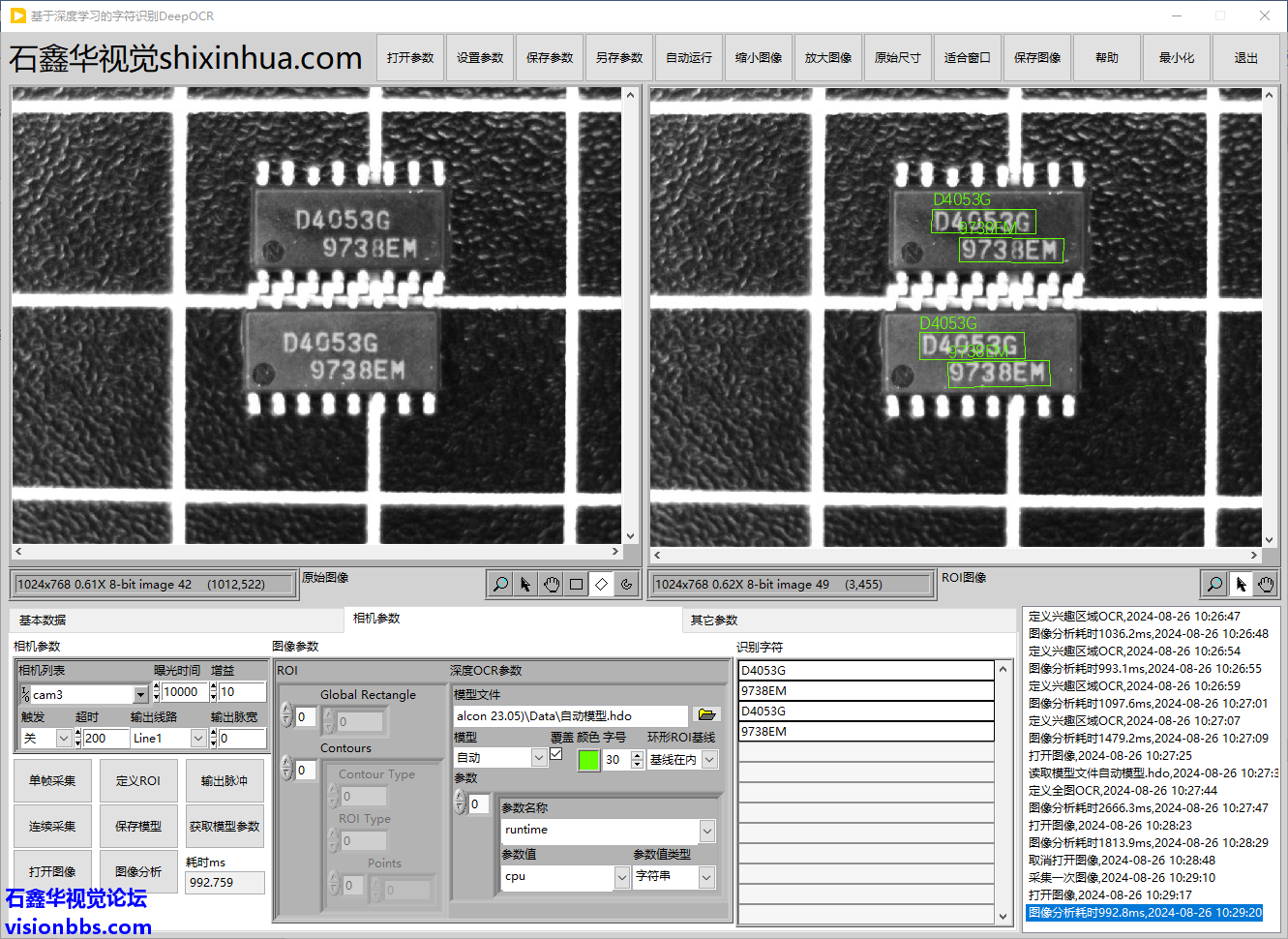Click the exposure time field showing 10000
The height and width of the screenshot is (939, 1288).
pyautogui.click(x=183, y=692)
